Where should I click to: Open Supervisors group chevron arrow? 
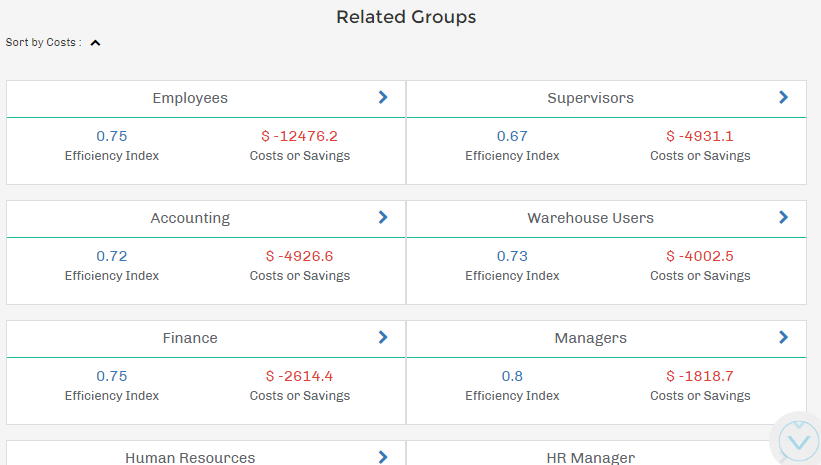tap(783, 98)
